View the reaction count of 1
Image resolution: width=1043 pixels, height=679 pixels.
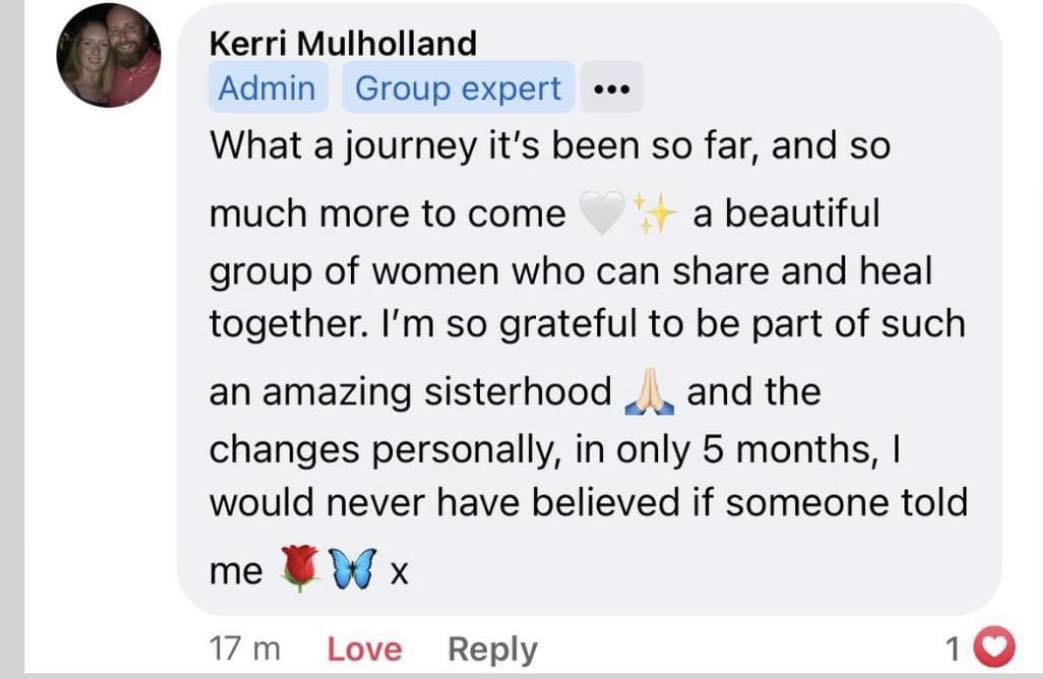point(955,650)
